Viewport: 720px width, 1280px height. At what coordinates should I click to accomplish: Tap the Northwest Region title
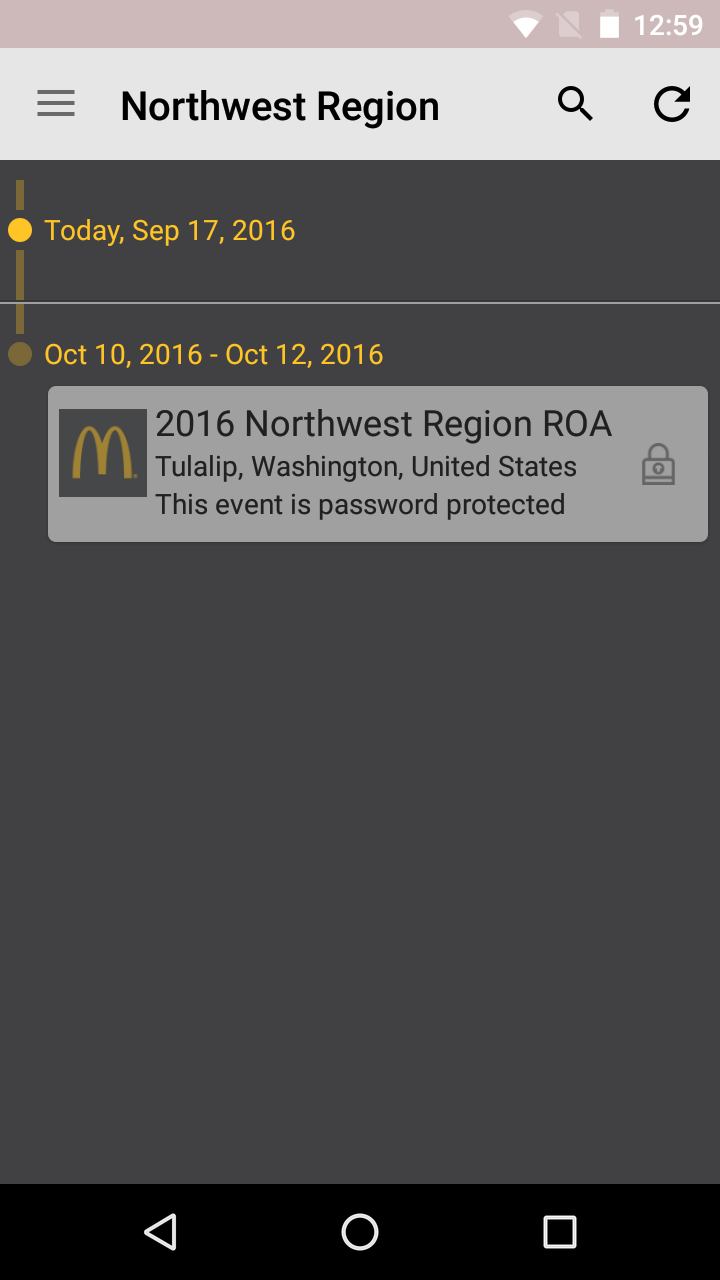point(280,106)
